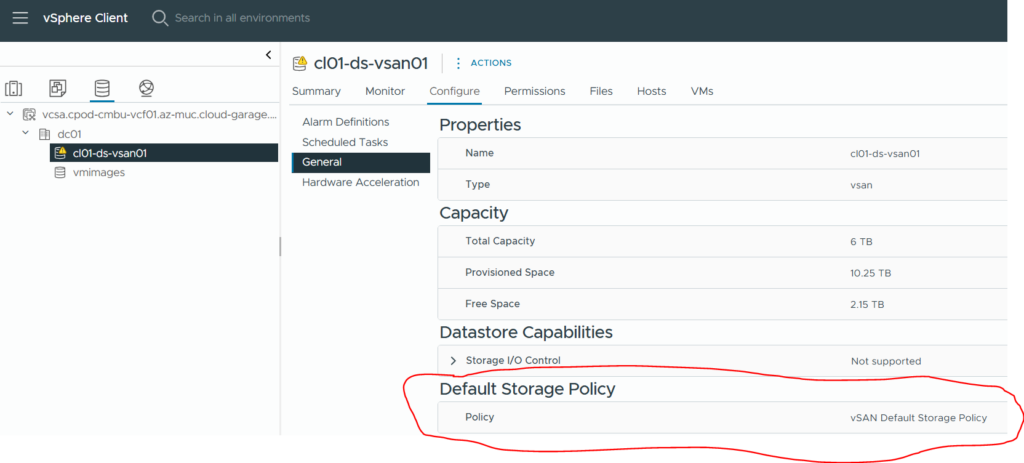Screen dimensions: 1024x463
Task: Click the datastore icon beside the cl01-ds-vsan01 title
Action: pyautogui.click(x=299, y=63)
